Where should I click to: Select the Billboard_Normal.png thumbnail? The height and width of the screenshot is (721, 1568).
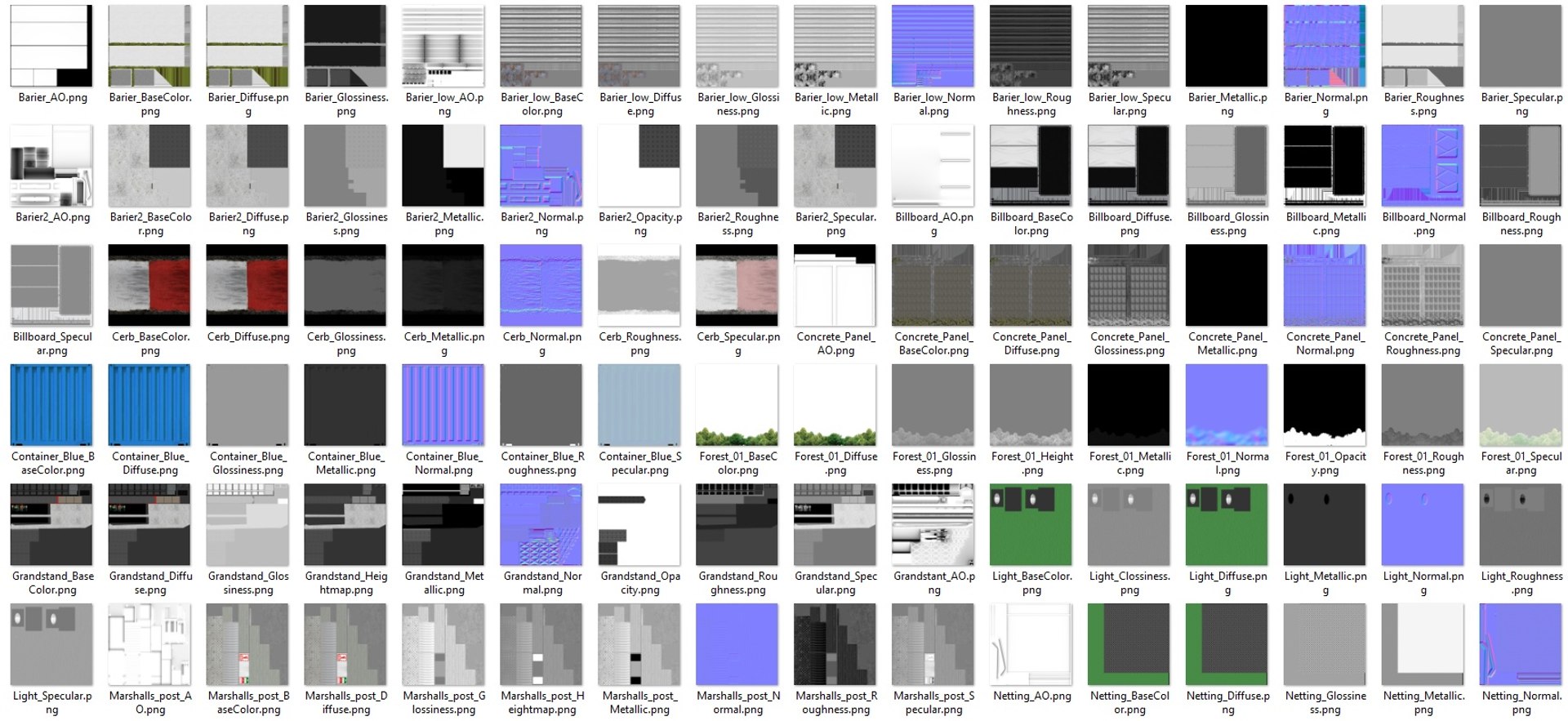click(x=1423, y=166)
